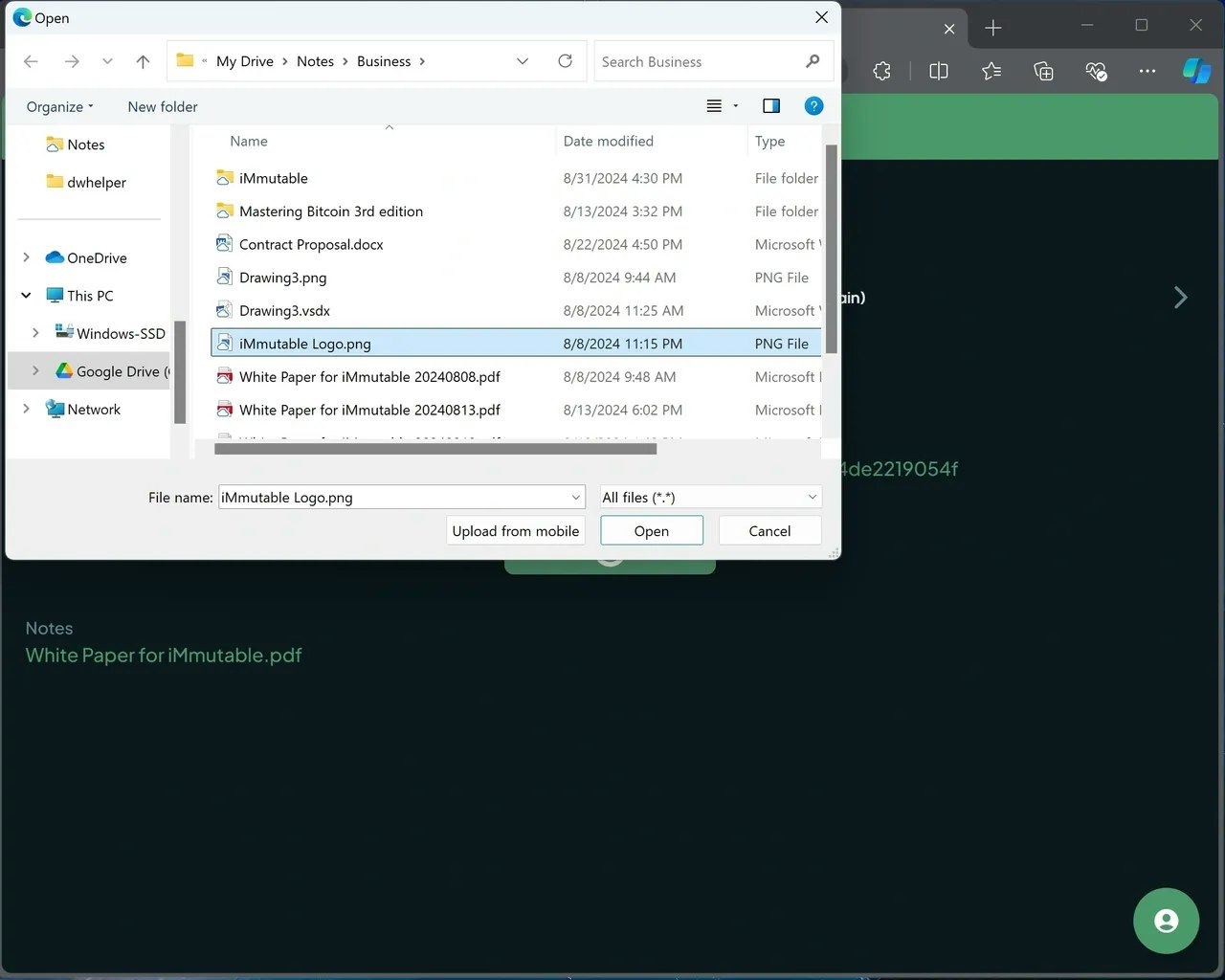This screenshot has height=980, width=1225.
Task: Open Edge browser extensions icon
Action: click(881, 71)
